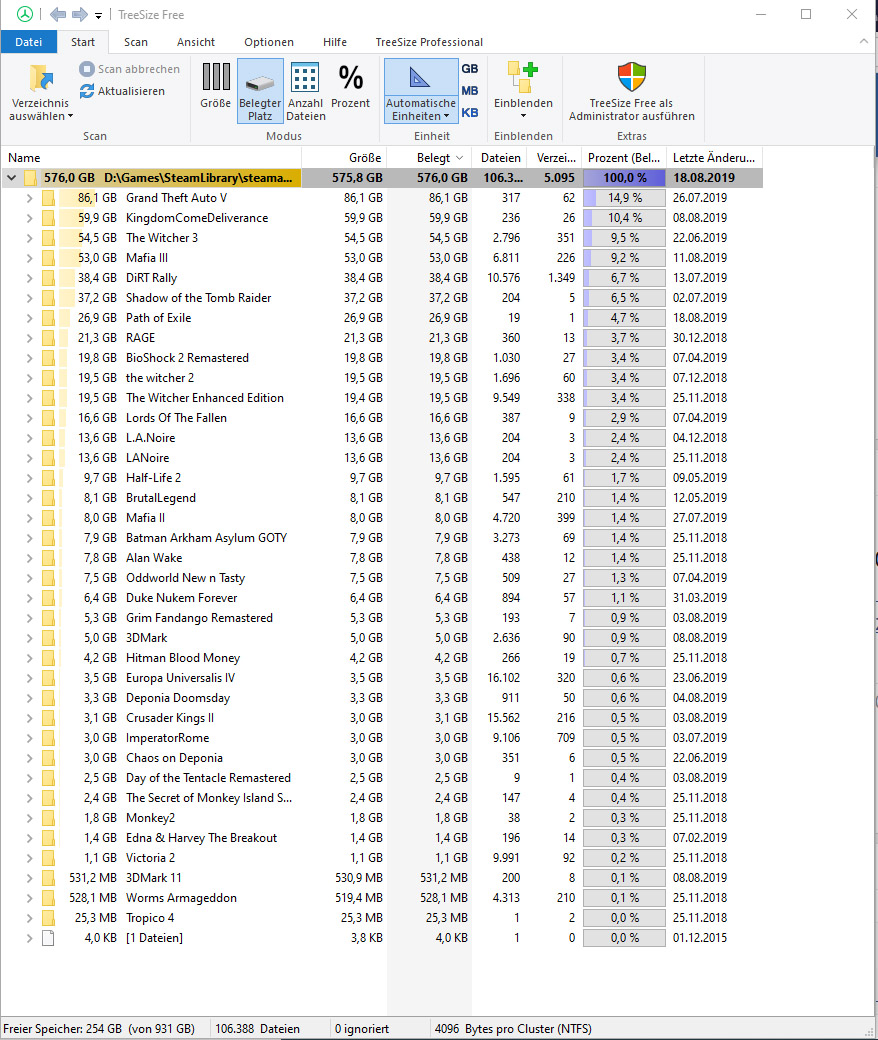
Task: Expand The Witcher 3 folder
Action: pyautogui.click(x=29, y=237)
